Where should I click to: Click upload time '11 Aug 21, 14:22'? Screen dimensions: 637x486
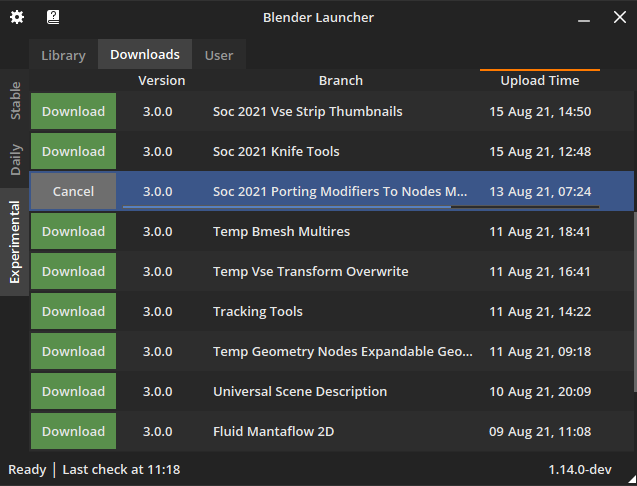coord(540,311)
